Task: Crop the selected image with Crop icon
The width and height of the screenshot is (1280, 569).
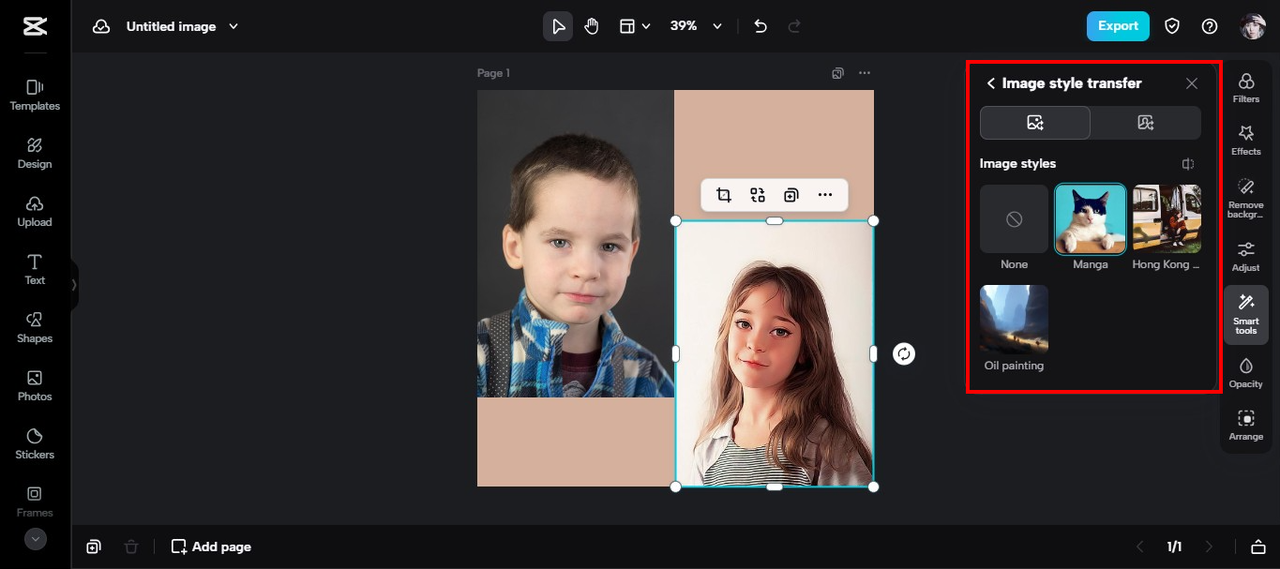Action: pos(724,195)
